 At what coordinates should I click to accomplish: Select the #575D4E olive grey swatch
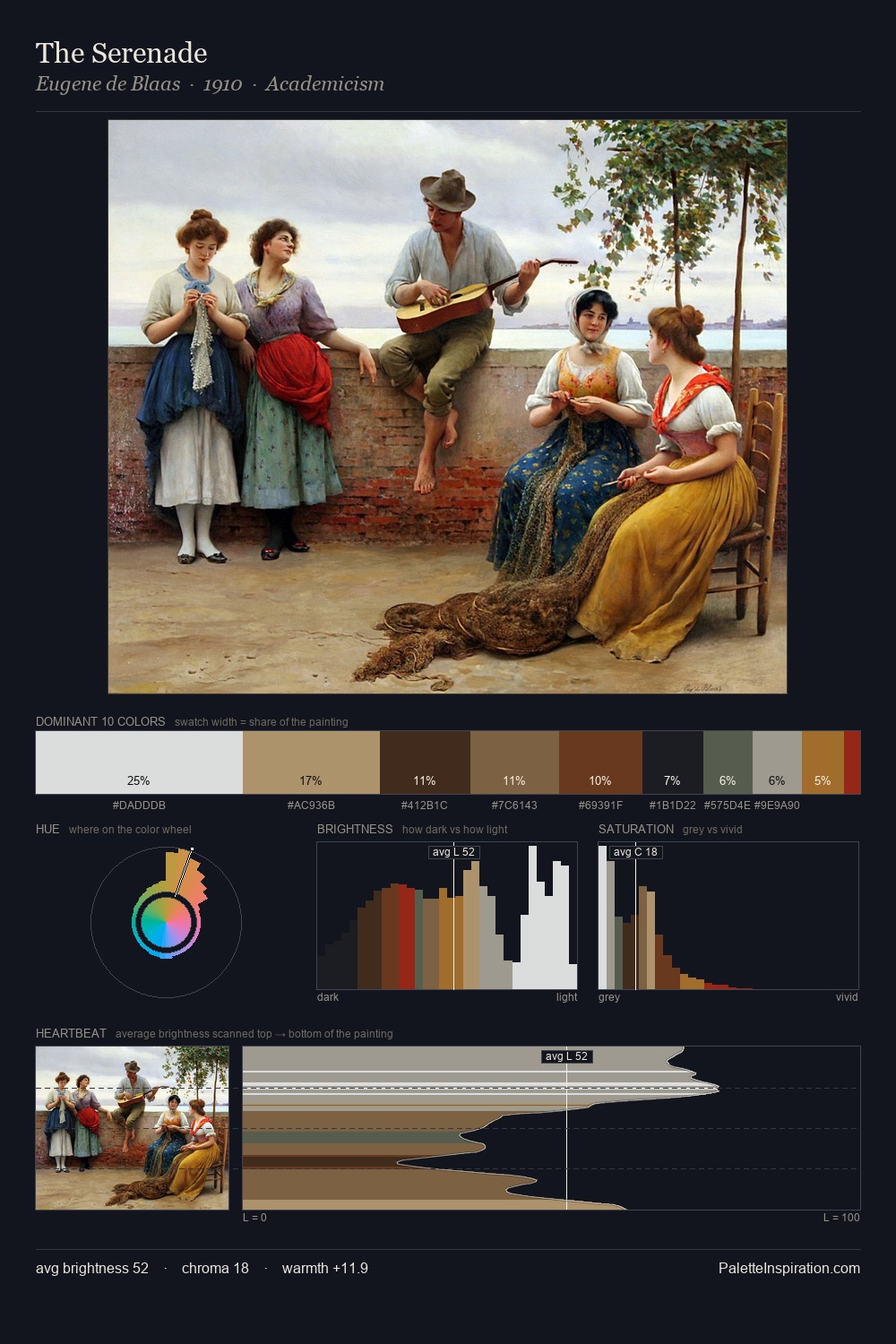click(728, 762)
